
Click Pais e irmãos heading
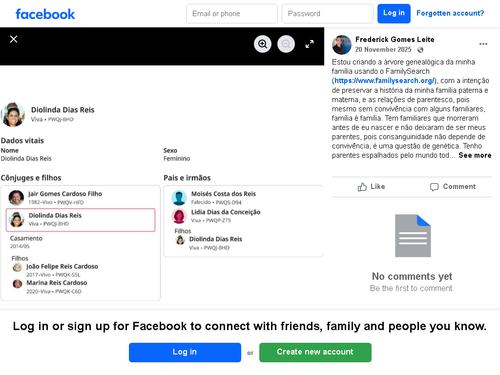[x=187, y=178]
